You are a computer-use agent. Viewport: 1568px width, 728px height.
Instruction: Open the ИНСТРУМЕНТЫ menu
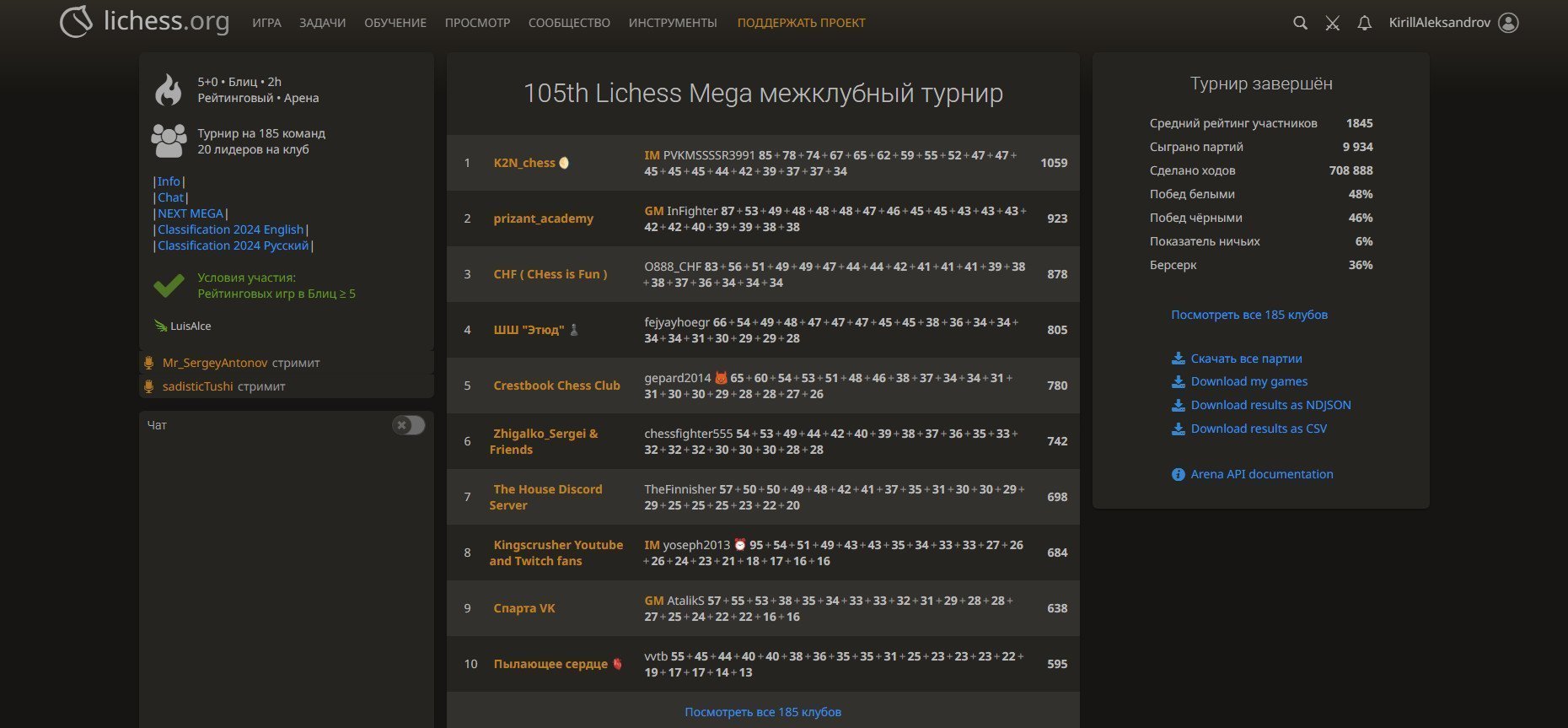(x=673, y=23)
